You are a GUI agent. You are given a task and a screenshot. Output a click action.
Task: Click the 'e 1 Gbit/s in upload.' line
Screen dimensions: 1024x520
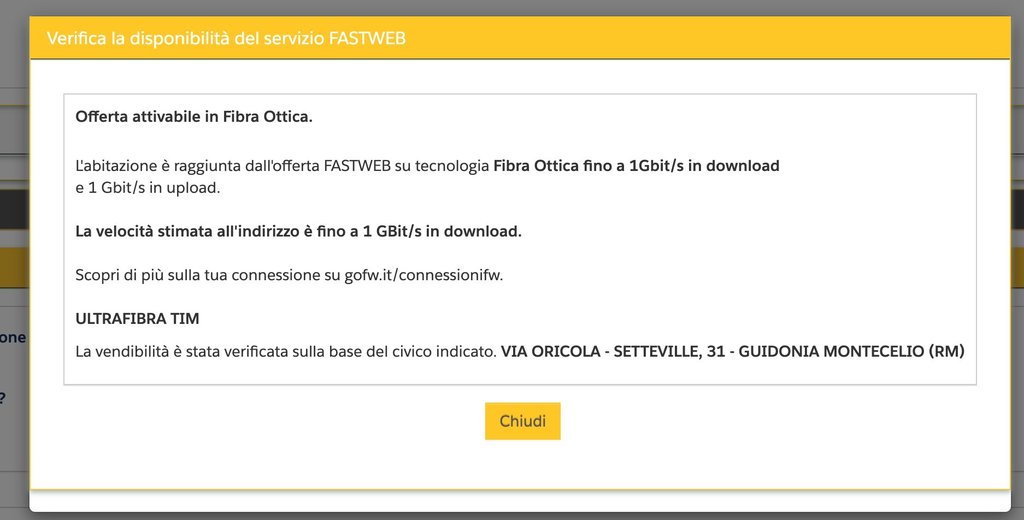pos(147,187)
